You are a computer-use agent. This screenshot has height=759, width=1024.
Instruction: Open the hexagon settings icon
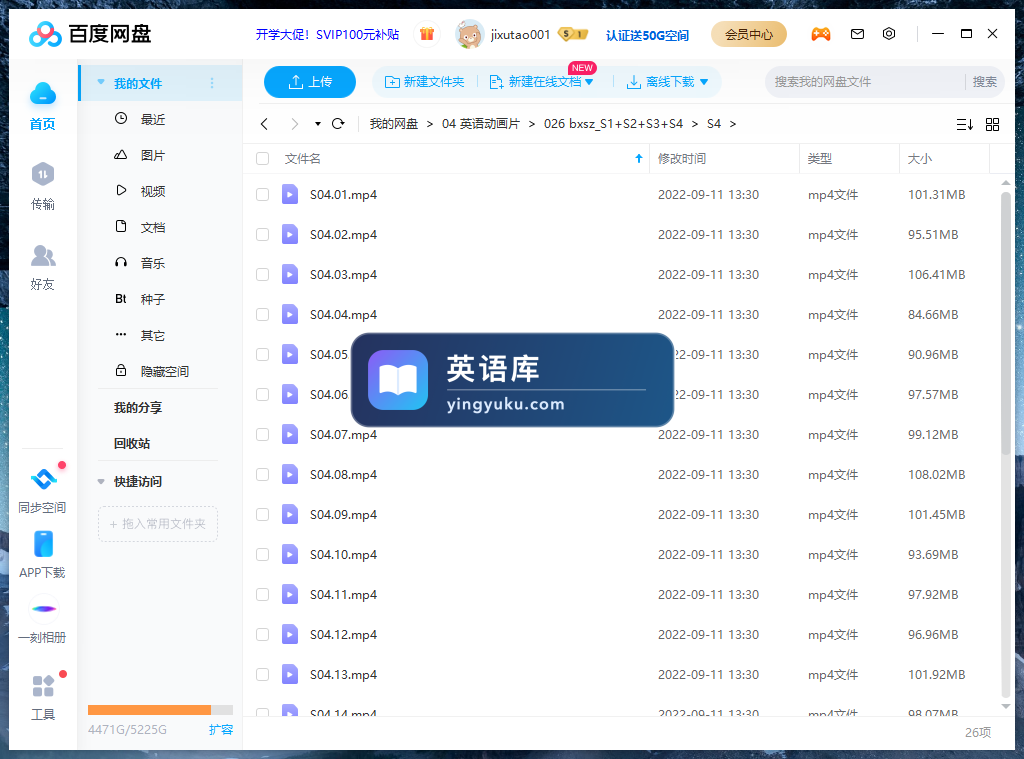(889, 34)
